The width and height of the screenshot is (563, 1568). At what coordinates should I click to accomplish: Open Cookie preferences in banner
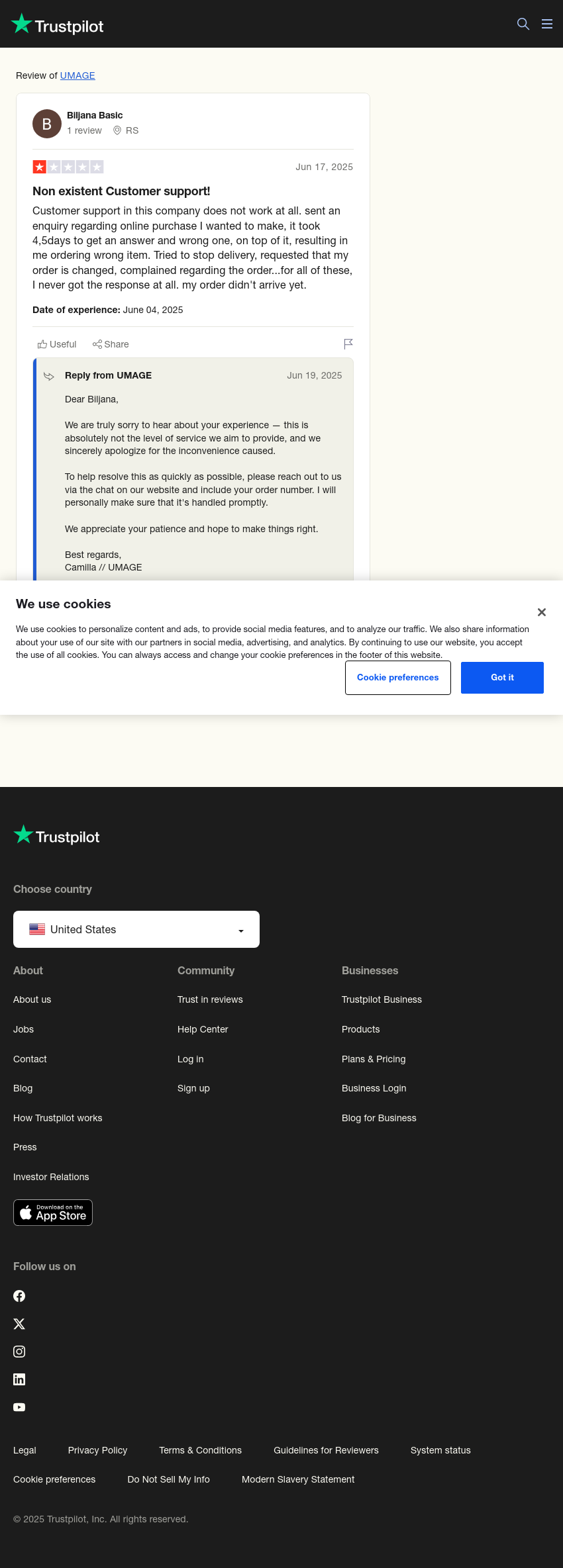coord(398,678)
